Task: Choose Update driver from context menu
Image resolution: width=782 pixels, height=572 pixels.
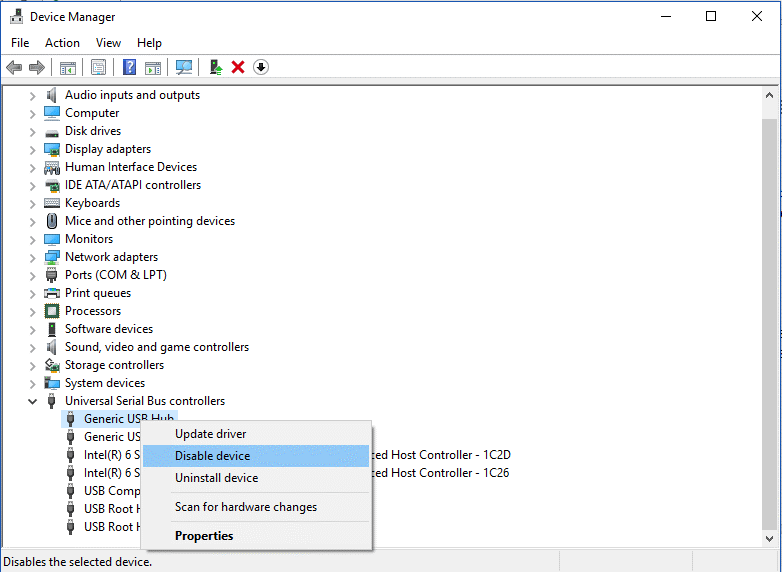Action: [x=256, y=434]
